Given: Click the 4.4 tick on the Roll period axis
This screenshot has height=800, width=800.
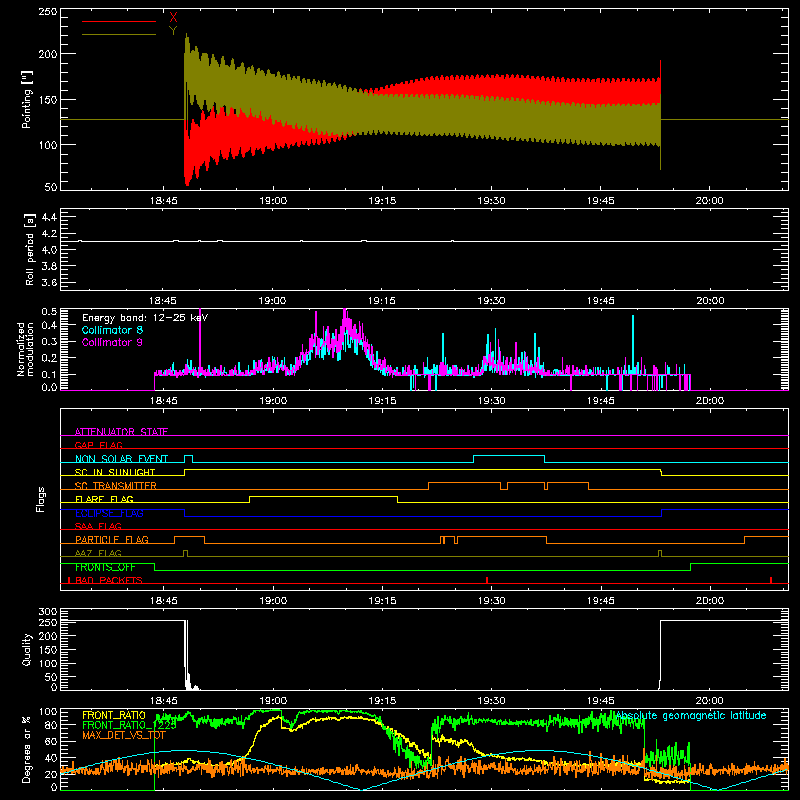Looking at the screenshot, I should coord(49,217).
